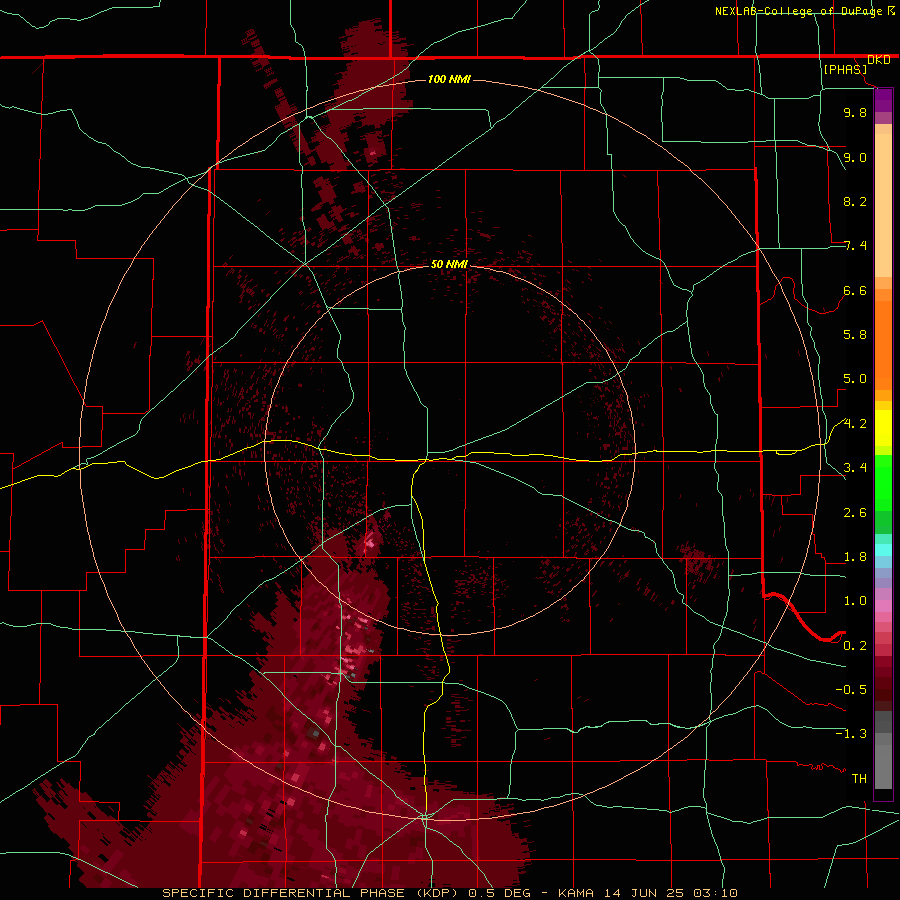Click the yellow segment of the color bar
900x900 pixels.
(x=883, y=428)
